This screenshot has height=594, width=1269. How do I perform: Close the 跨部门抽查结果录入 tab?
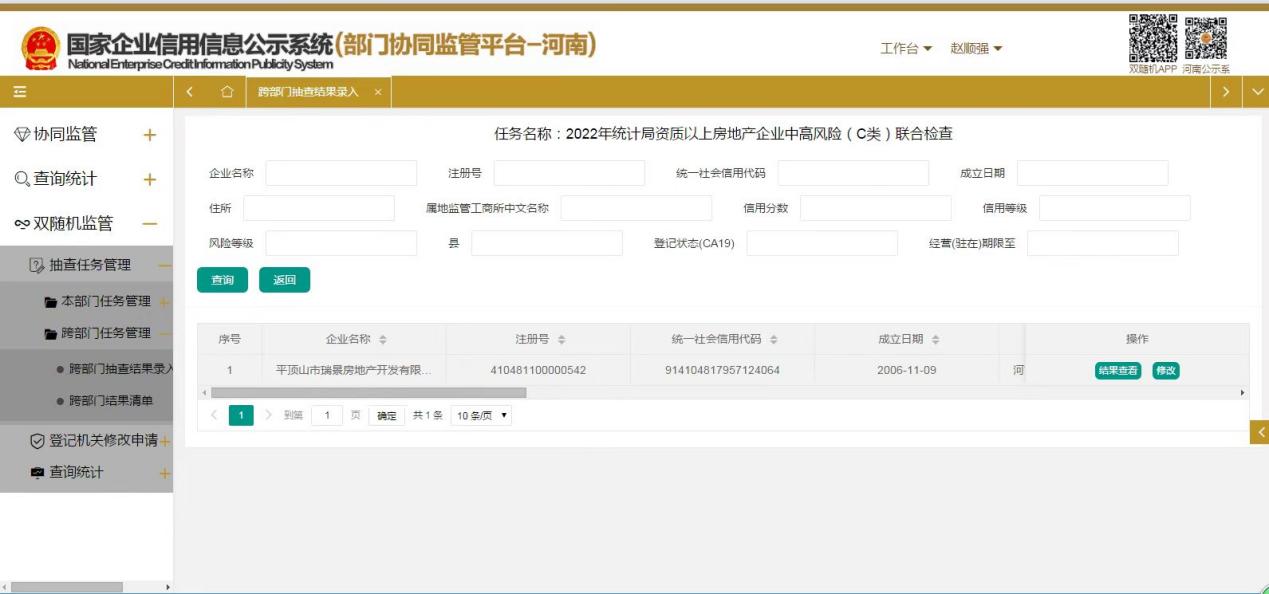(378, 92)
